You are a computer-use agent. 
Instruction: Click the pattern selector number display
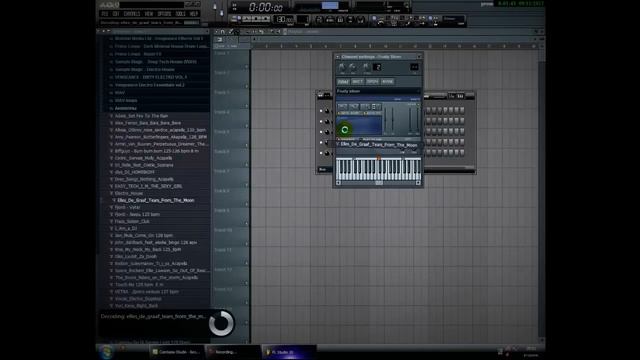pyautogui.click(x=303, y=20)
